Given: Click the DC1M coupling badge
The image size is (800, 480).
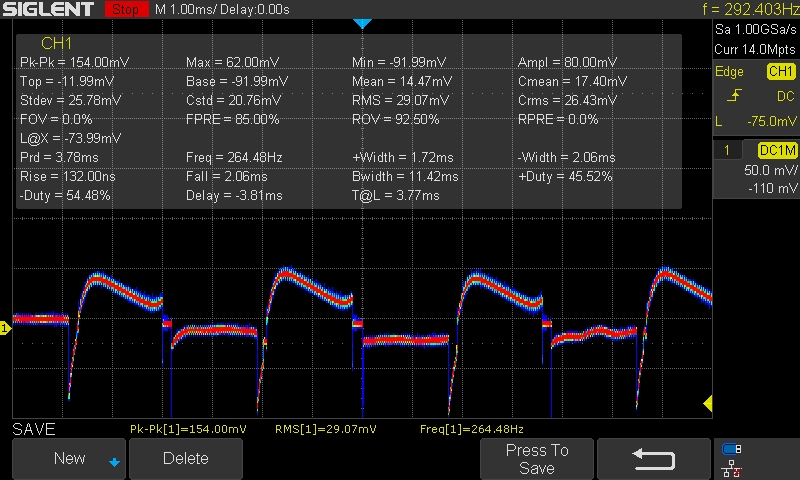Looking at the screenshot, I should pos(777,150).
